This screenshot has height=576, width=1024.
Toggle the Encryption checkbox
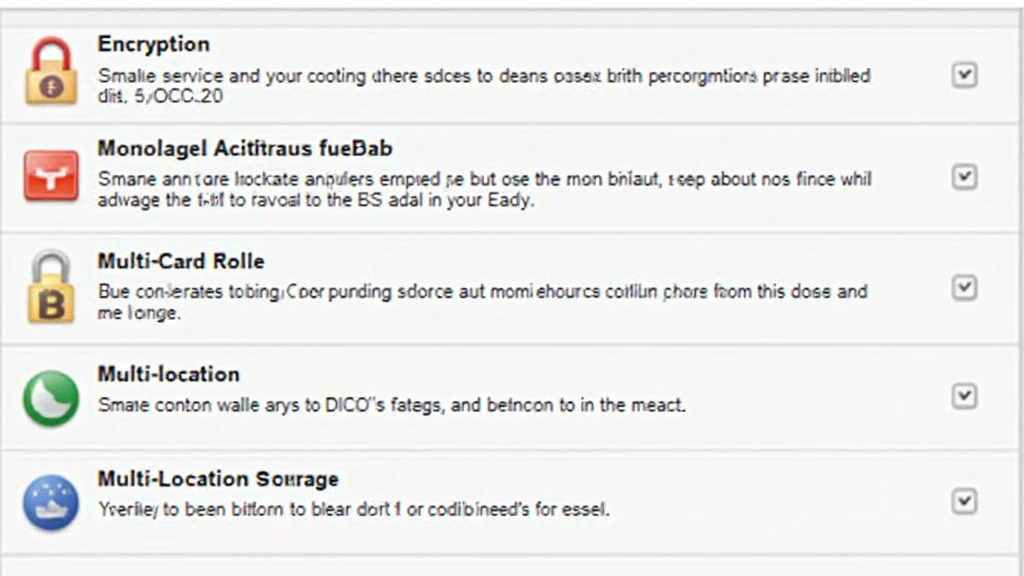(x=964, y=74)
